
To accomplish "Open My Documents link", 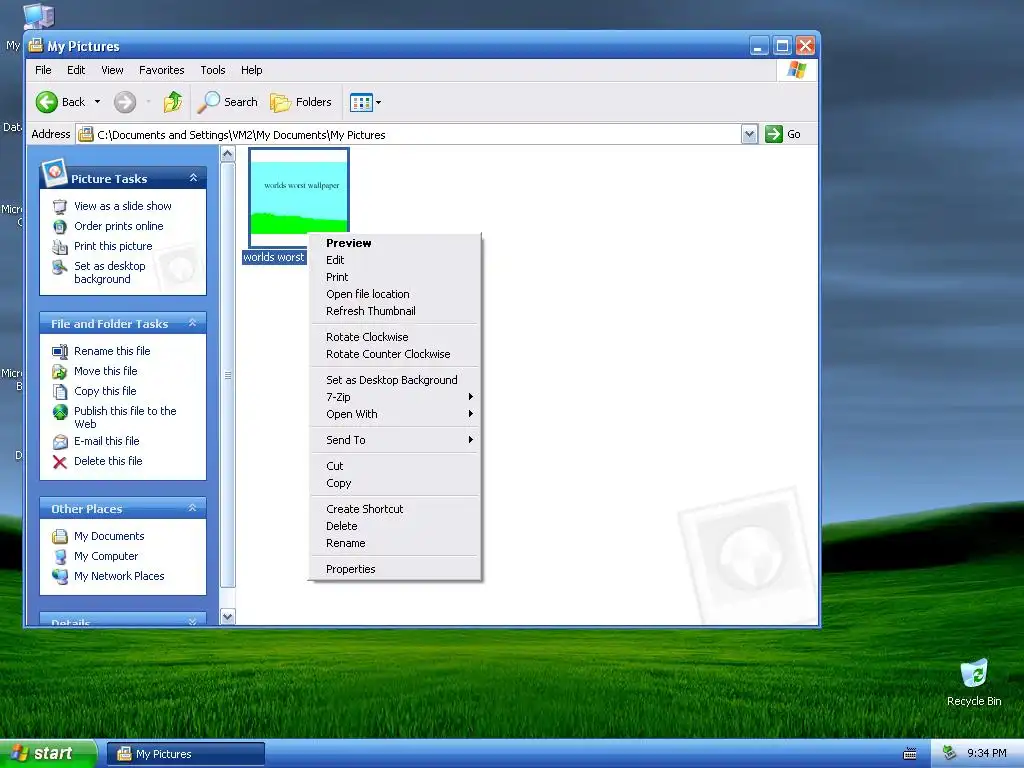I will [109, 536].
